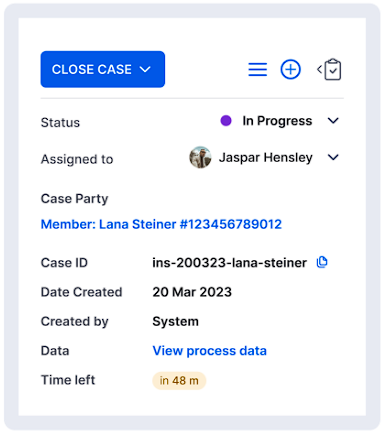Click the Jaspar Hensley name text

[266, 158]
